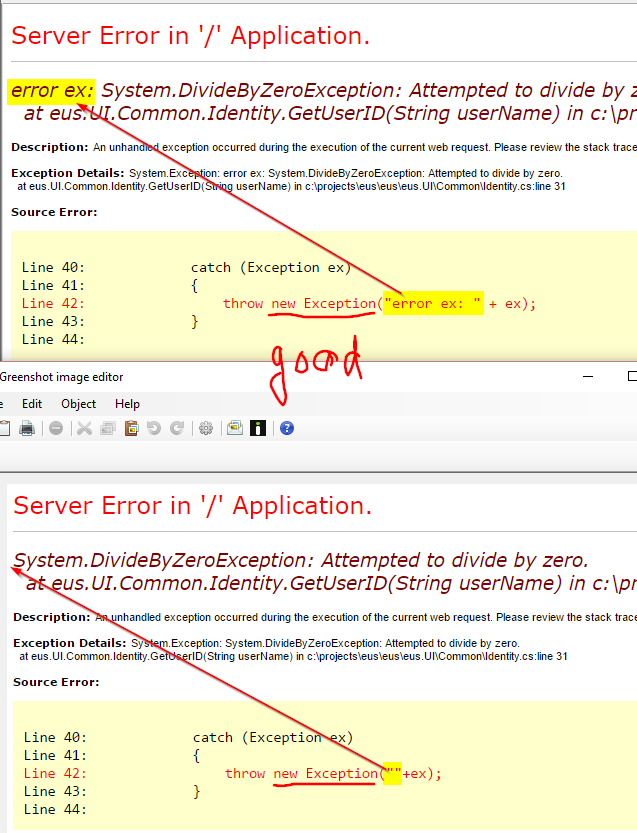The image size is (637, 833).
Task: Click the Cut scissors toolbar icon
Action: 84,428
